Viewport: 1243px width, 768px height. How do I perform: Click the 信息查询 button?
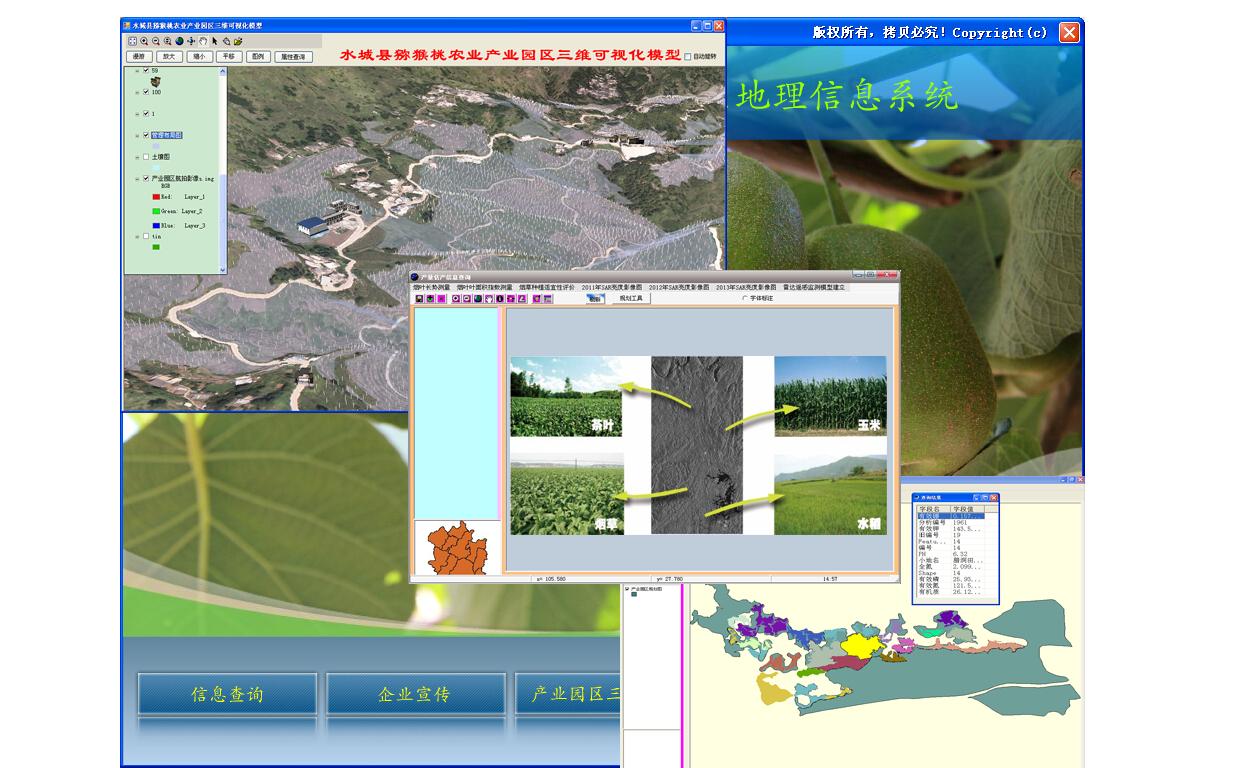(x=227, y=694)
